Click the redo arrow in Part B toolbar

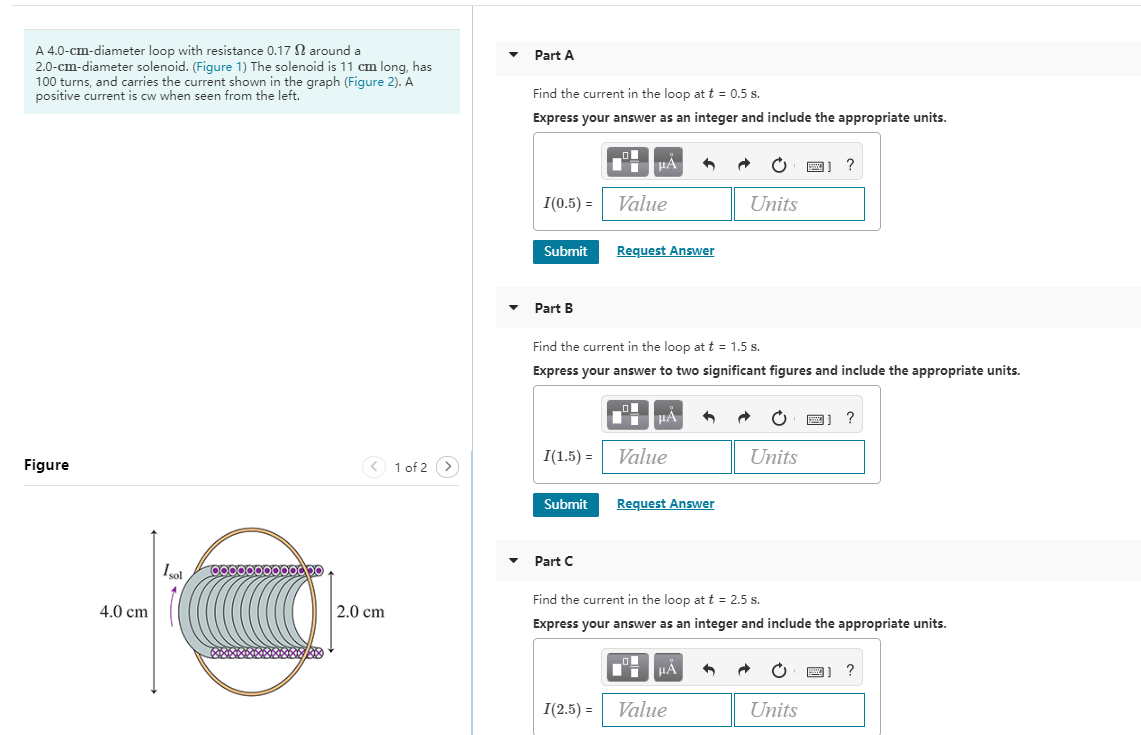[743, 415]
